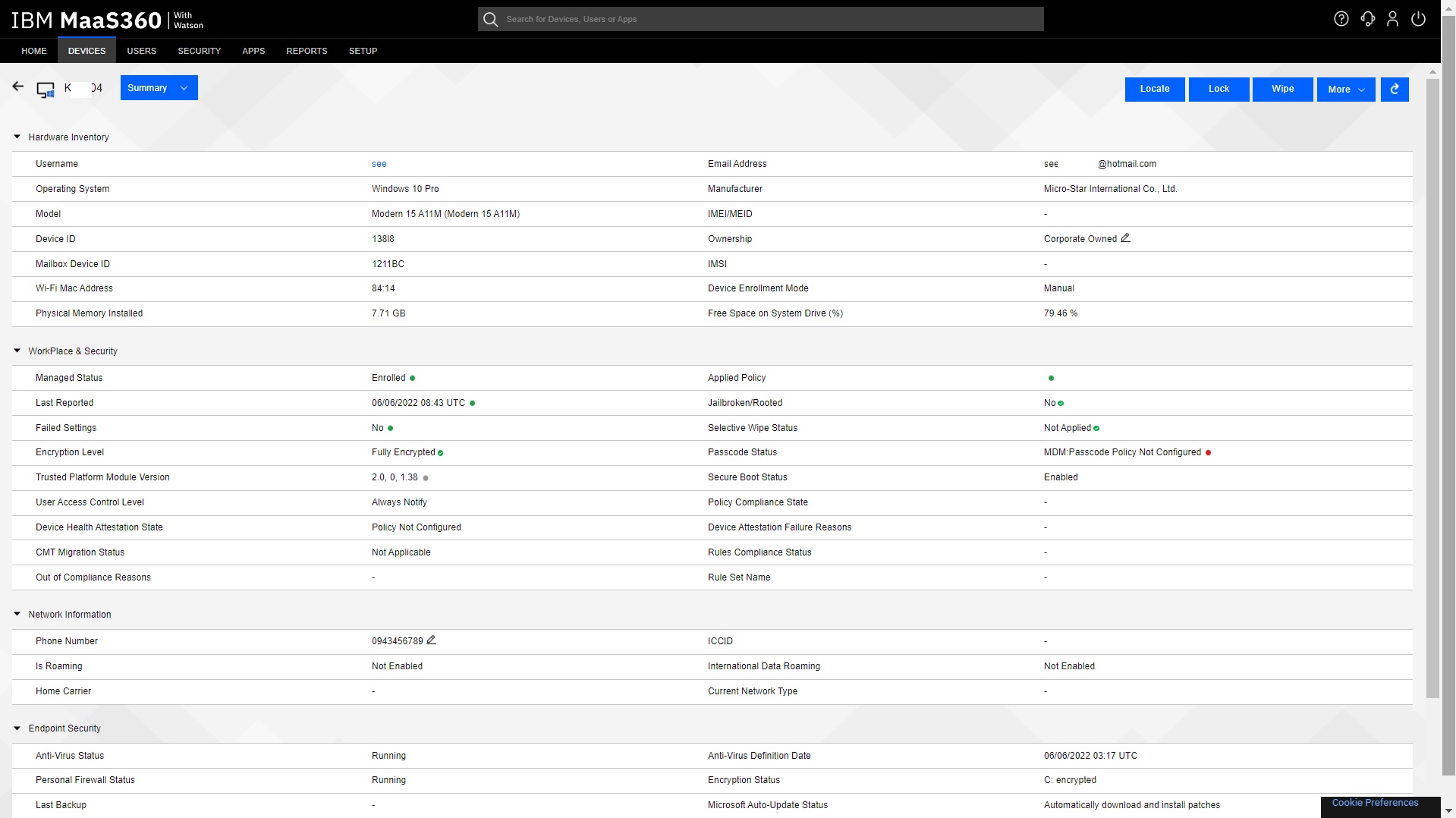The width and height of the screenshot is (1456, 818).
Task: Open the HOME menu
Action: [34, 51]
